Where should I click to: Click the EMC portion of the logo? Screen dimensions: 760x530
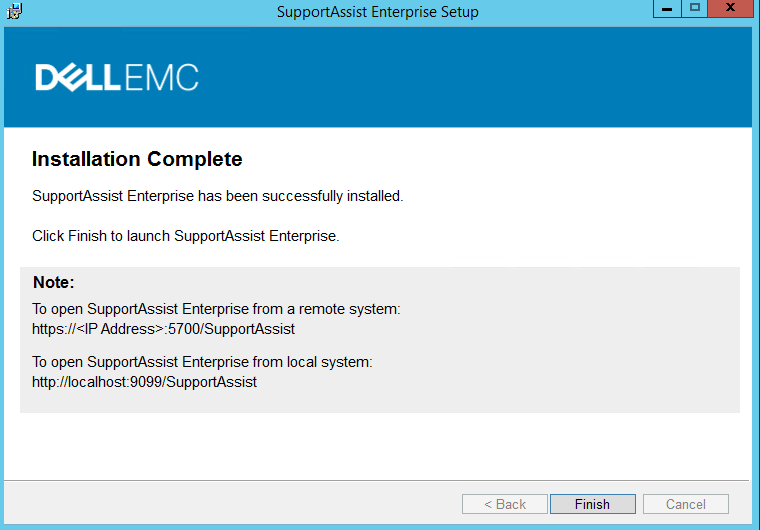pyautogui.click(x=161, y=78)
